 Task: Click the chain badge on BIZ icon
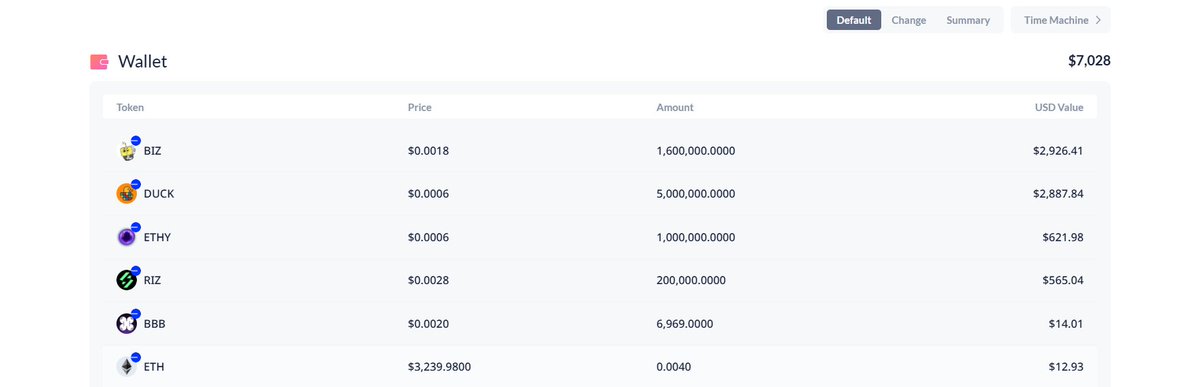click(135, 141)
